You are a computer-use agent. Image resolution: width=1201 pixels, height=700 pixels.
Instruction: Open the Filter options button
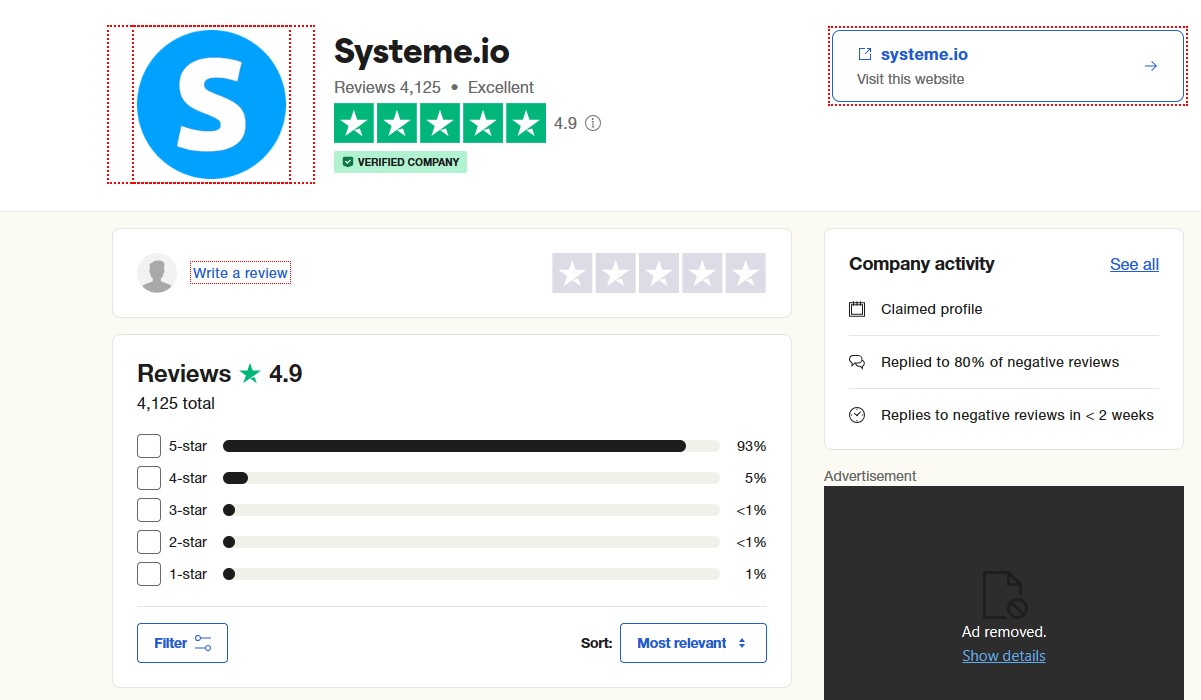[x=182, y=643]
